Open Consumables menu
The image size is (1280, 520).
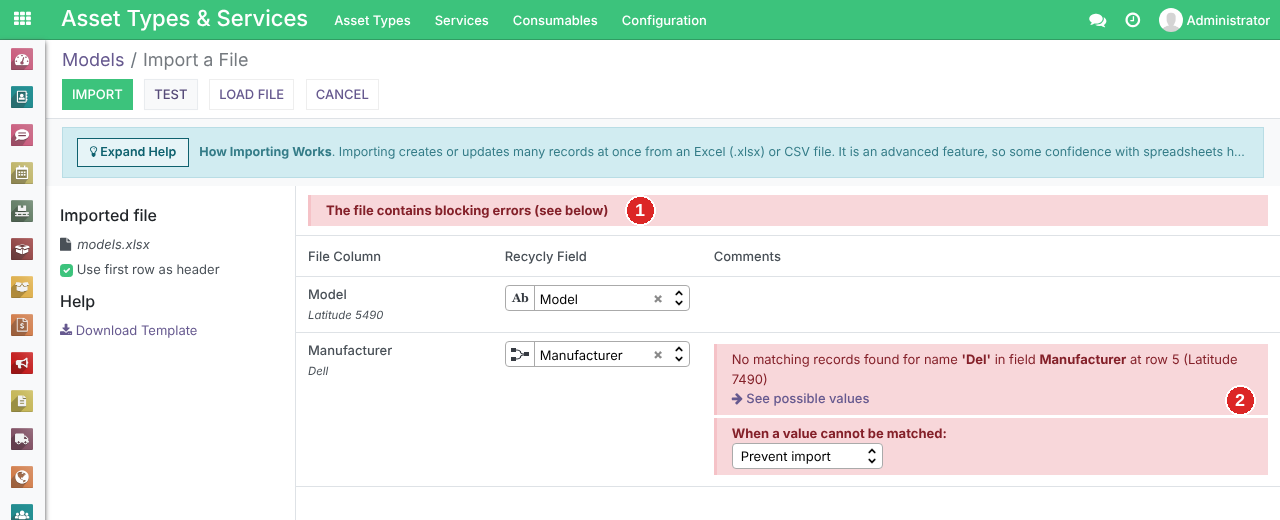[x=555, y=20]
